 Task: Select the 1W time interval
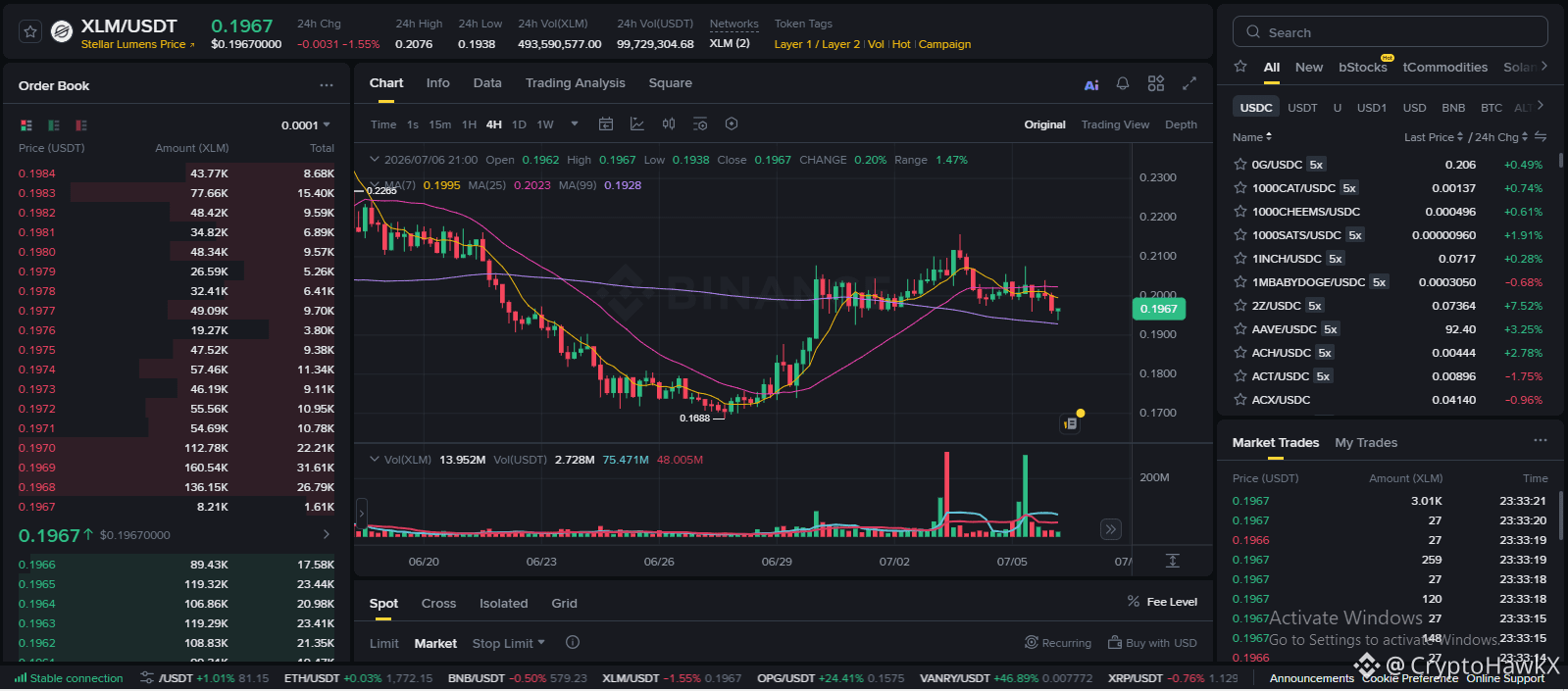pos(545,124)
